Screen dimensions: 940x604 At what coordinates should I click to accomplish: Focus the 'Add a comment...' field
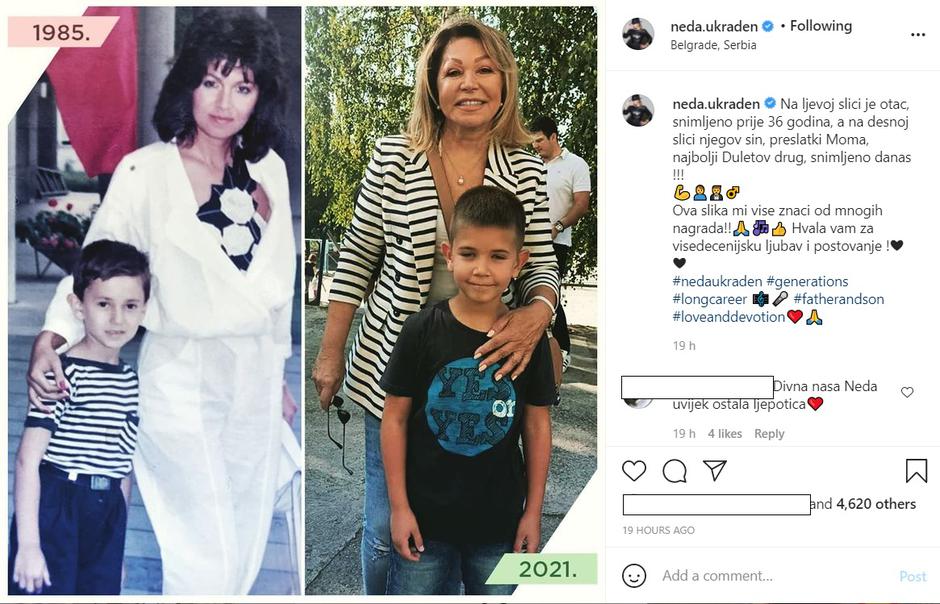773,576
